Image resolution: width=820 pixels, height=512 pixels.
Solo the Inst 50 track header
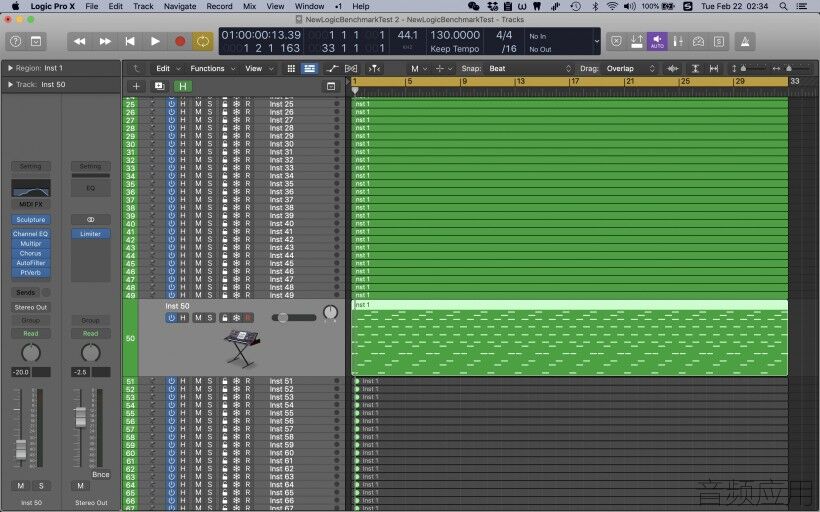(210, 317)
